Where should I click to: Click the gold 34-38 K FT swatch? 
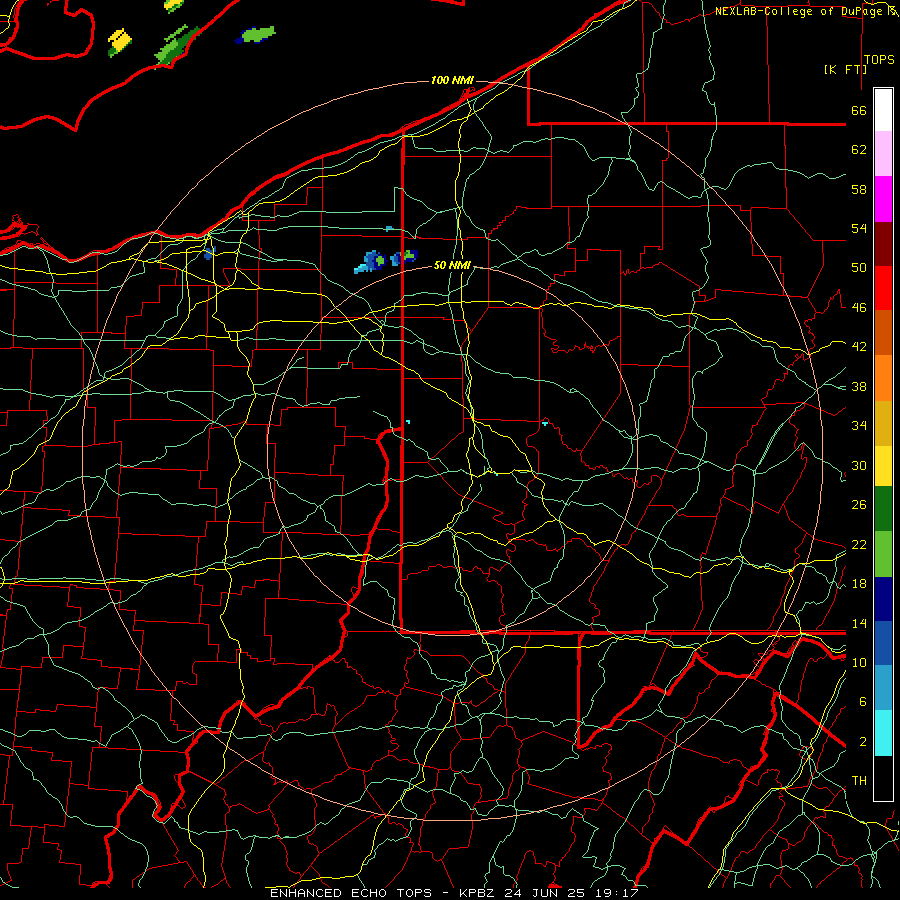point(883,423)
